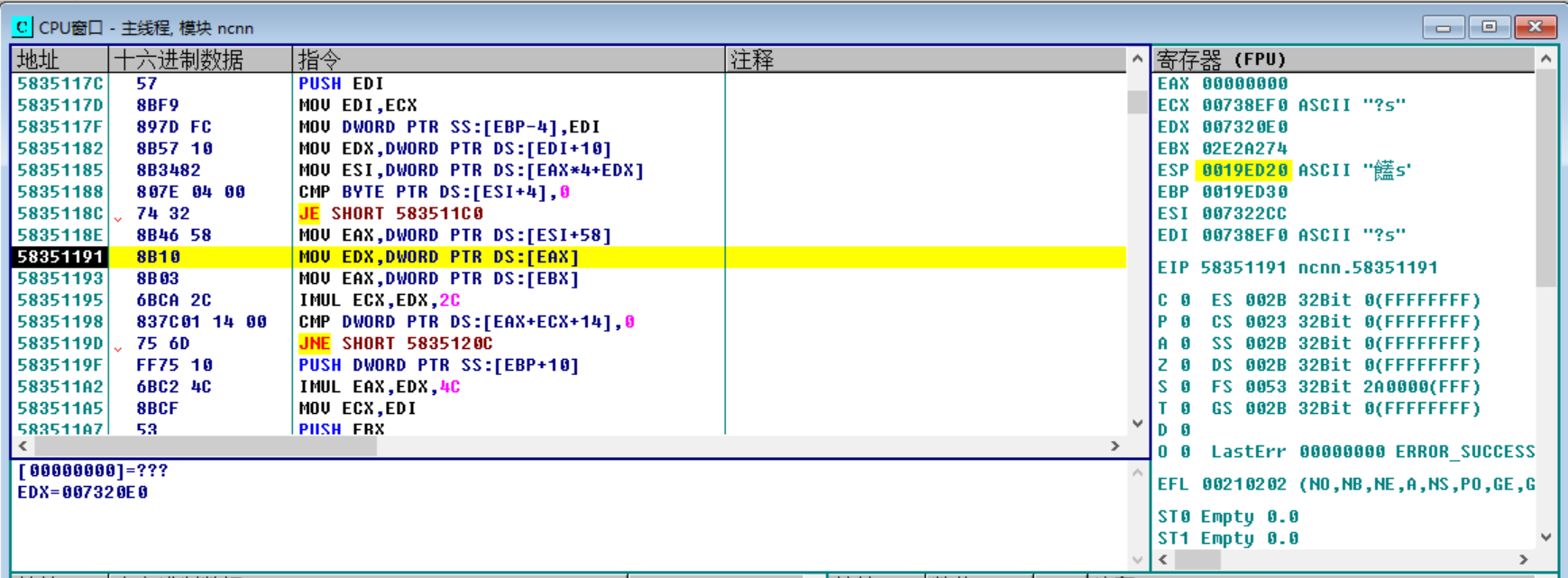Select the address row 5835117C
The height and width of the screenshot is (578, 1568).
click(x=60, y=84)
